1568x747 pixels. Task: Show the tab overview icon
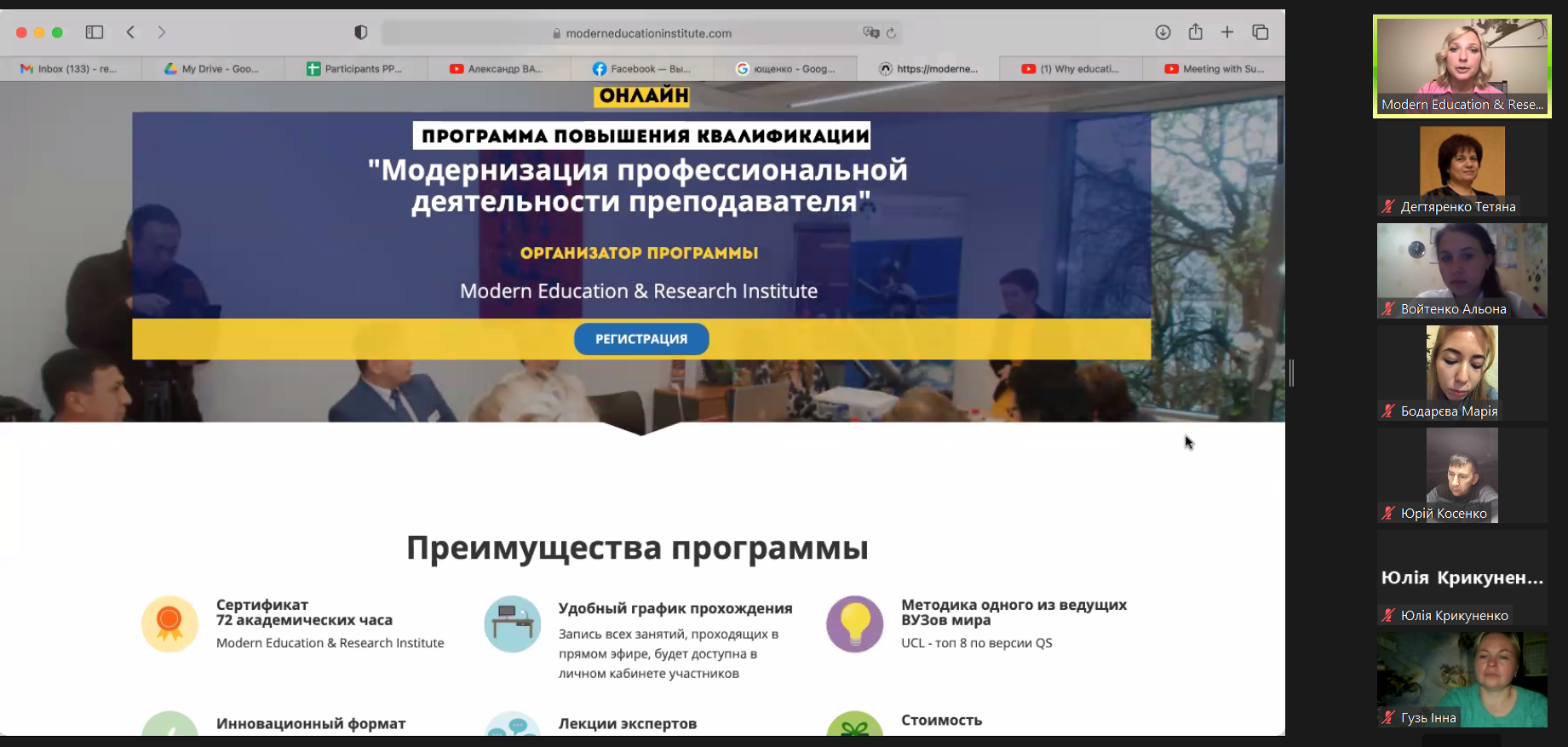[1261, 32]
